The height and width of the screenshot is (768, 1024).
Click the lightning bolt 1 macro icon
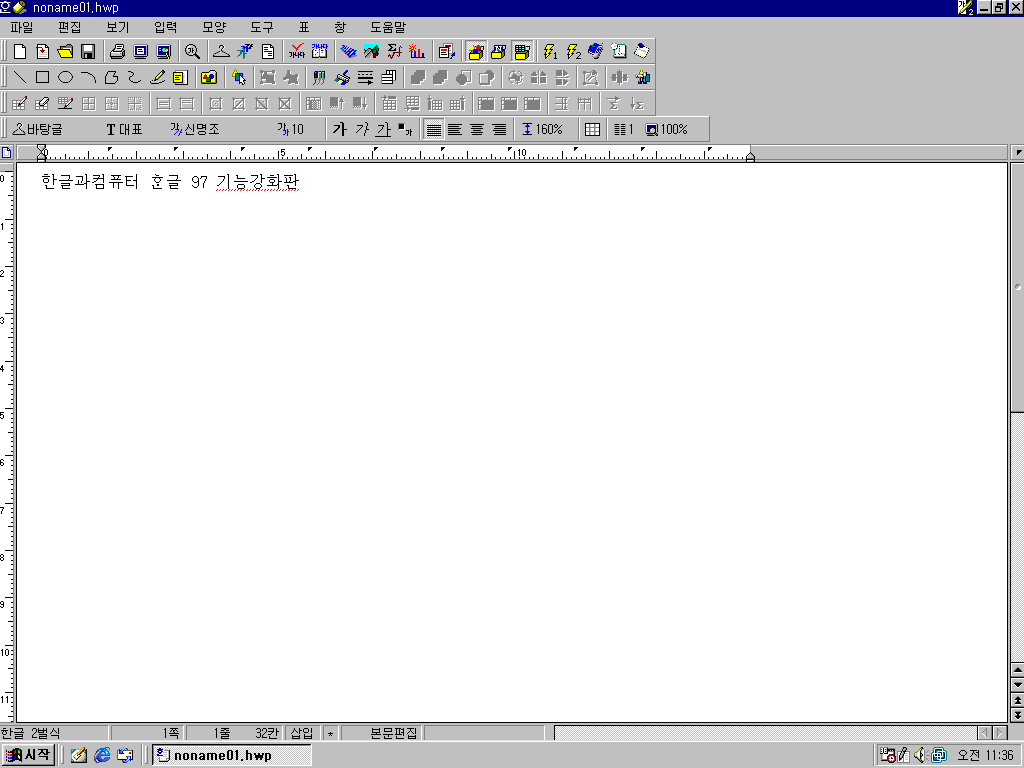pyautogui.click(x=551, y=51)
